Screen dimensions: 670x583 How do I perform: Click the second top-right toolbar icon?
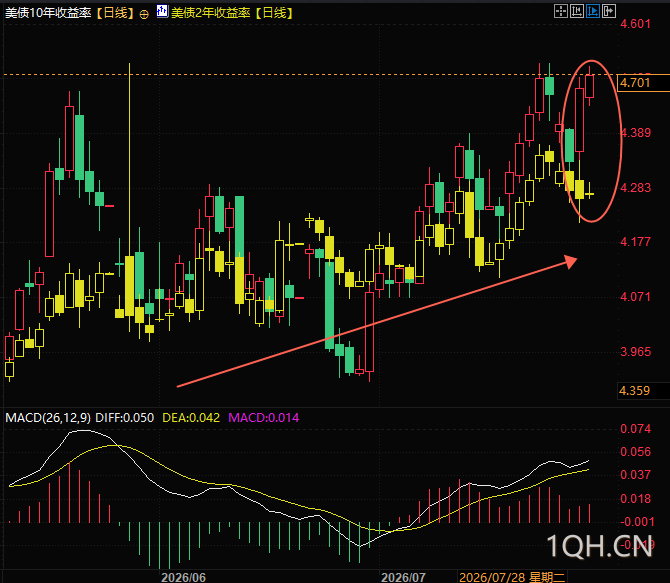pos(577,11)
